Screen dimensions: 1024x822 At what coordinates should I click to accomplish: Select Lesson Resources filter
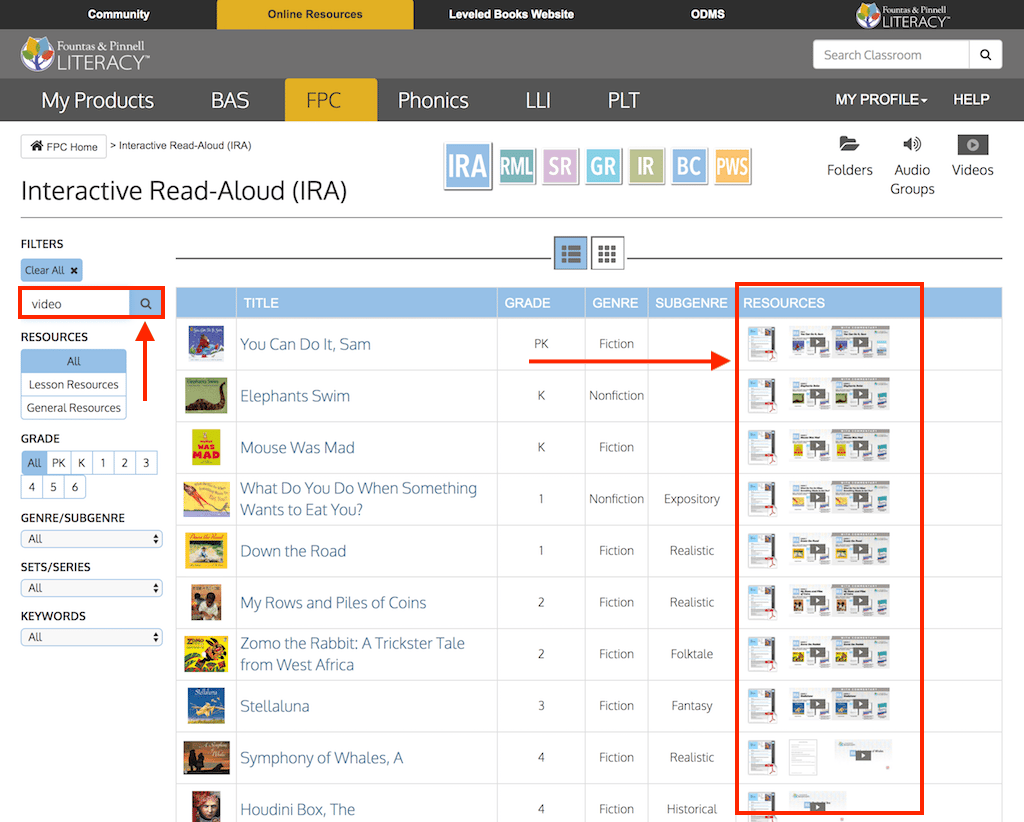coord(73,384)
